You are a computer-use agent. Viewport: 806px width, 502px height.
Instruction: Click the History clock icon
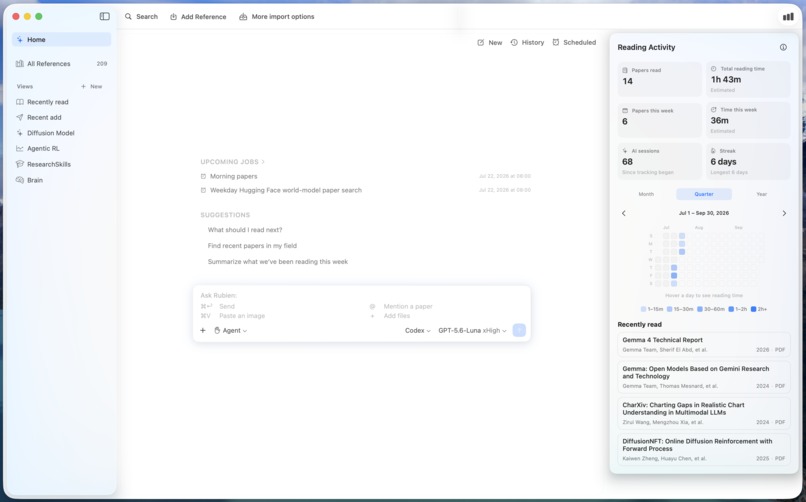(x=514, y=43)
